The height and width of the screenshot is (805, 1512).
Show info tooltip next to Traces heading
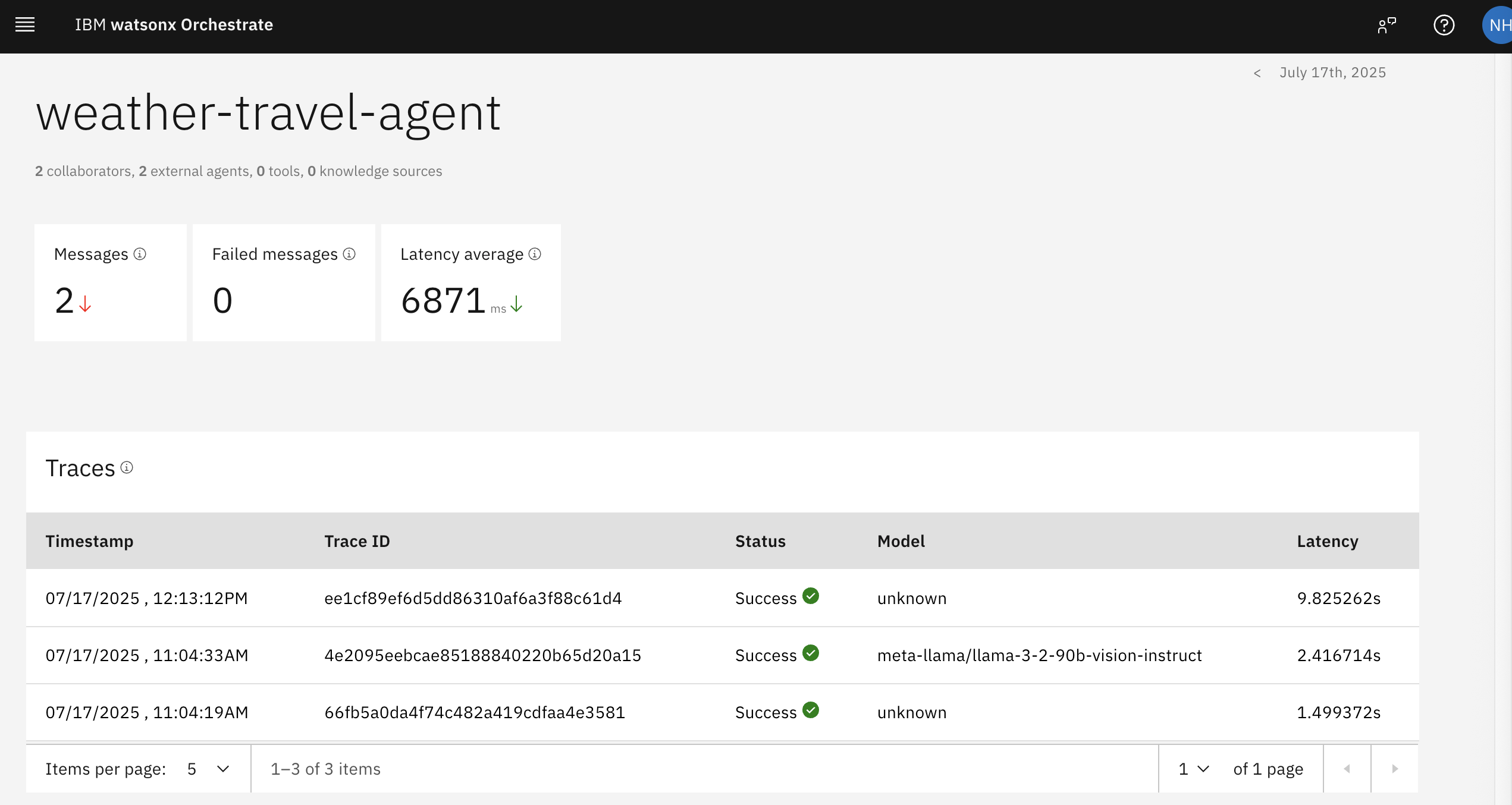tap(127, 467)
